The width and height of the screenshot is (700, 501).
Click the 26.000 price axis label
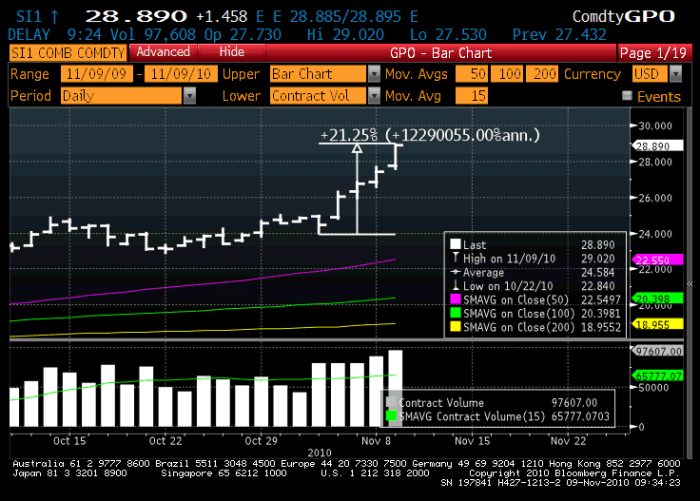tap(655, 198)
